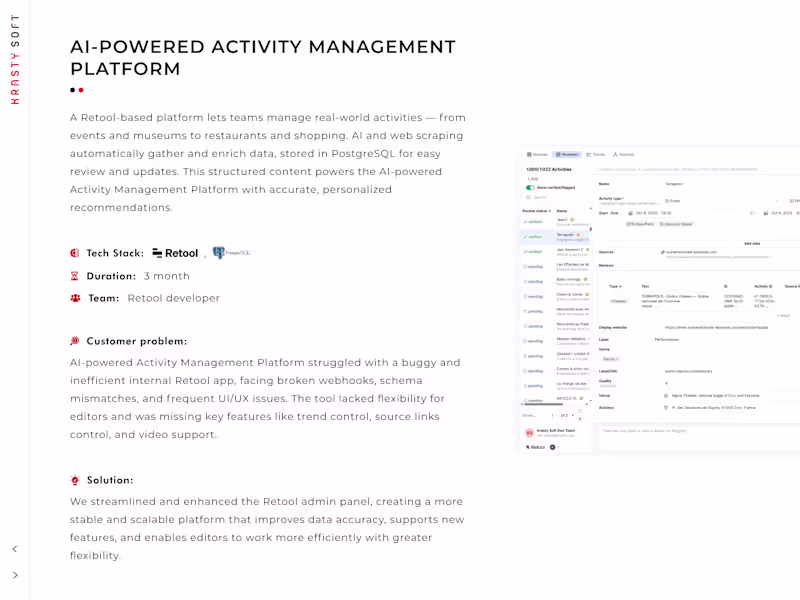
Task: Open the Display website link
Action: click(714, 327)
